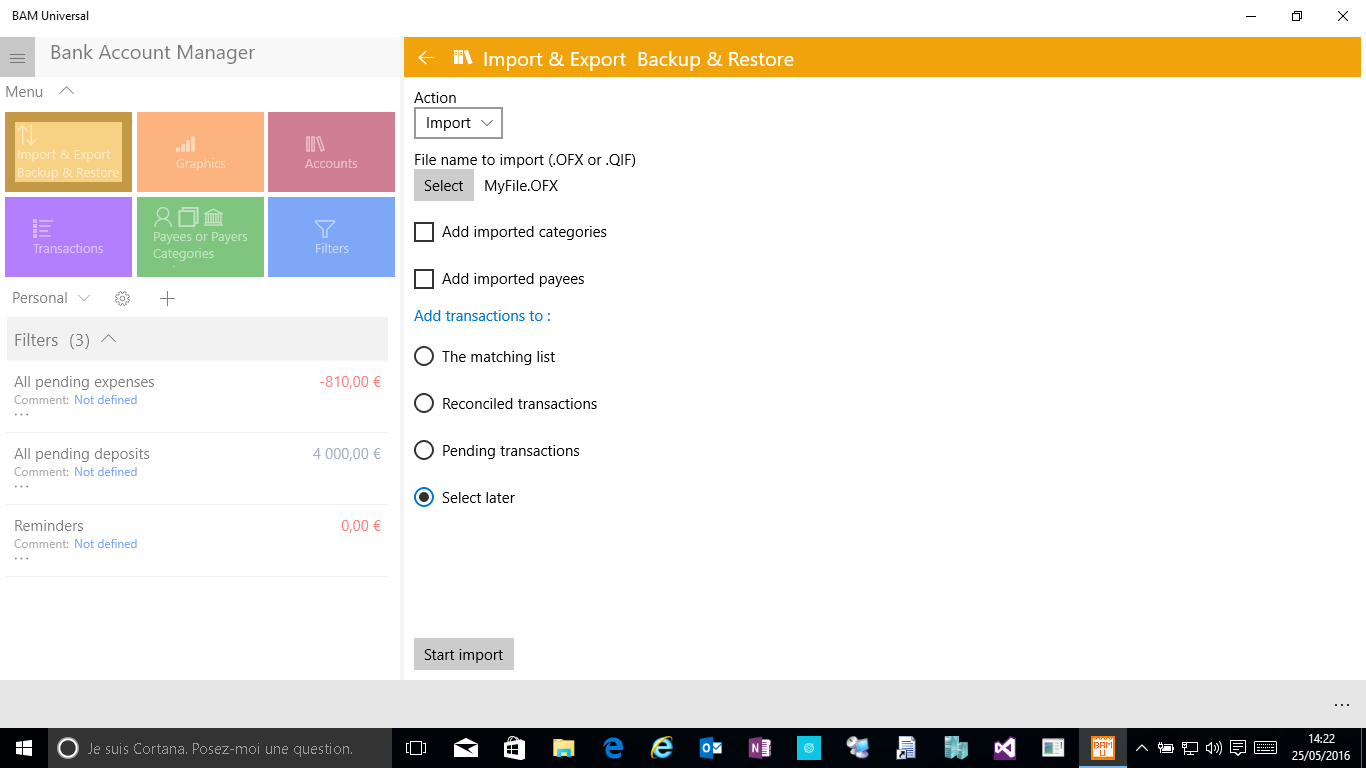Enable Add imported payees checkbox
Screen dimensions: 1366x768
click(424, 279)
